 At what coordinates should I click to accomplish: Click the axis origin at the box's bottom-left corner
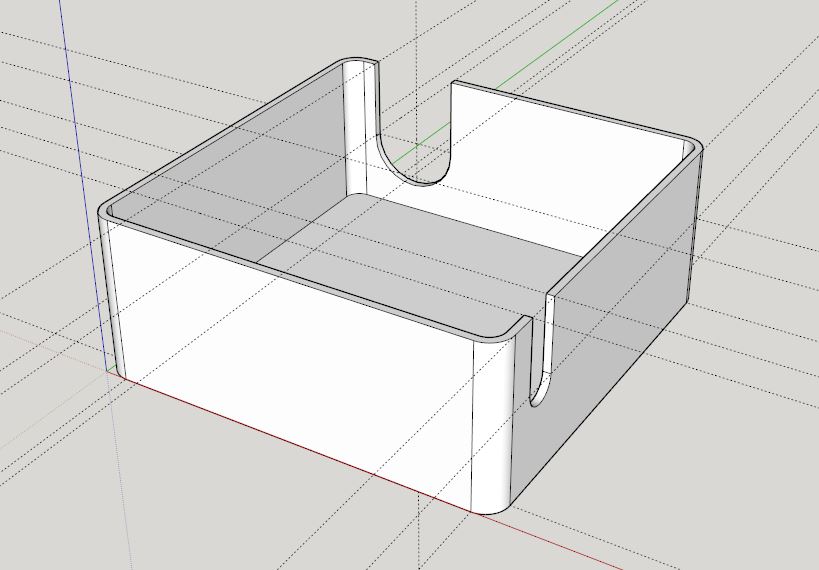tap(108, 369)
